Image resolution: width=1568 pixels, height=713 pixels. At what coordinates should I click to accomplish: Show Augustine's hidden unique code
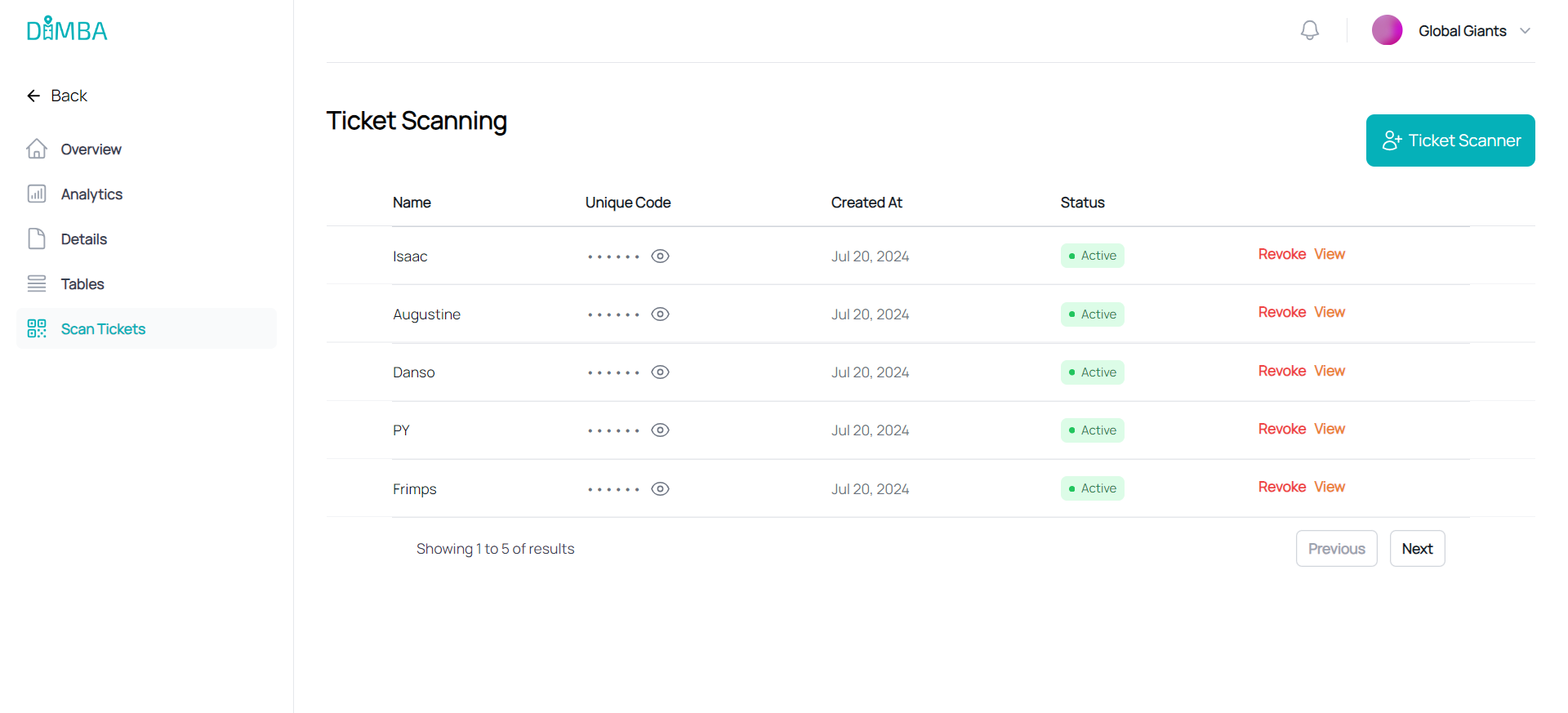(660, 314)
